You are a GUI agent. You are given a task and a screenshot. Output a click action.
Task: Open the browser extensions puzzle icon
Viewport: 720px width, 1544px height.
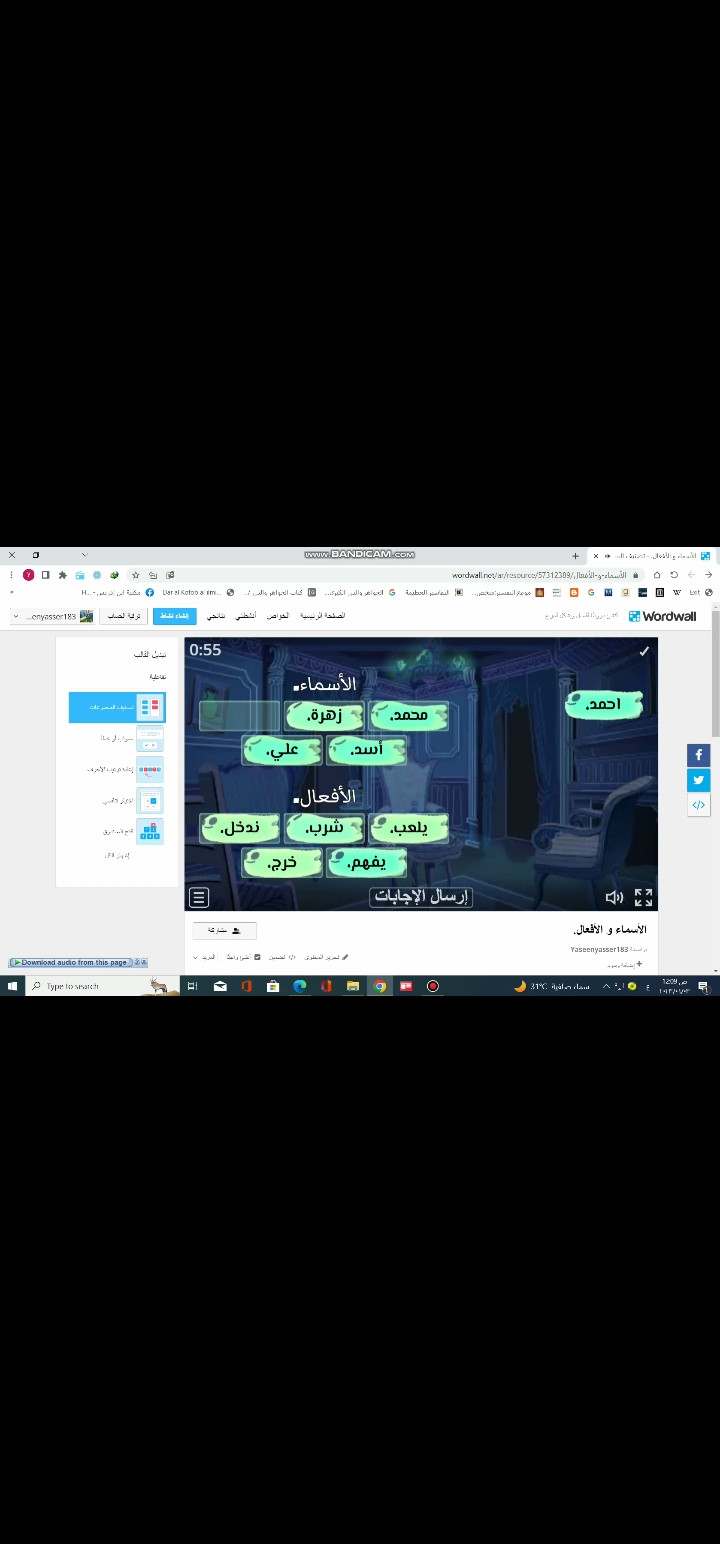pyautogui.click(x=62, y=575)
